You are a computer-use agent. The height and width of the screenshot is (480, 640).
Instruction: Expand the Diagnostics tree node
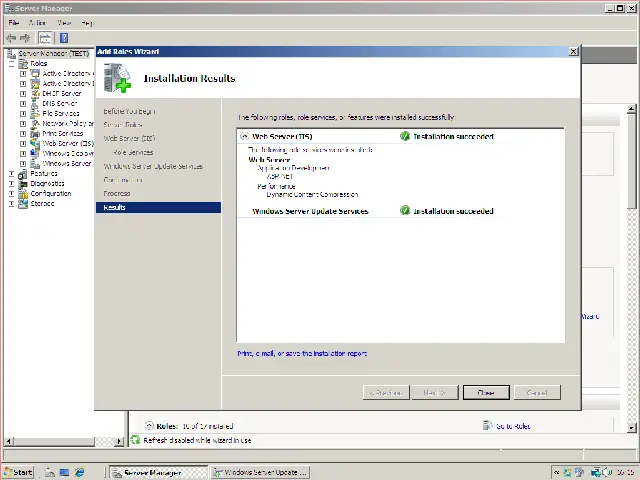[x=11, y=184]
